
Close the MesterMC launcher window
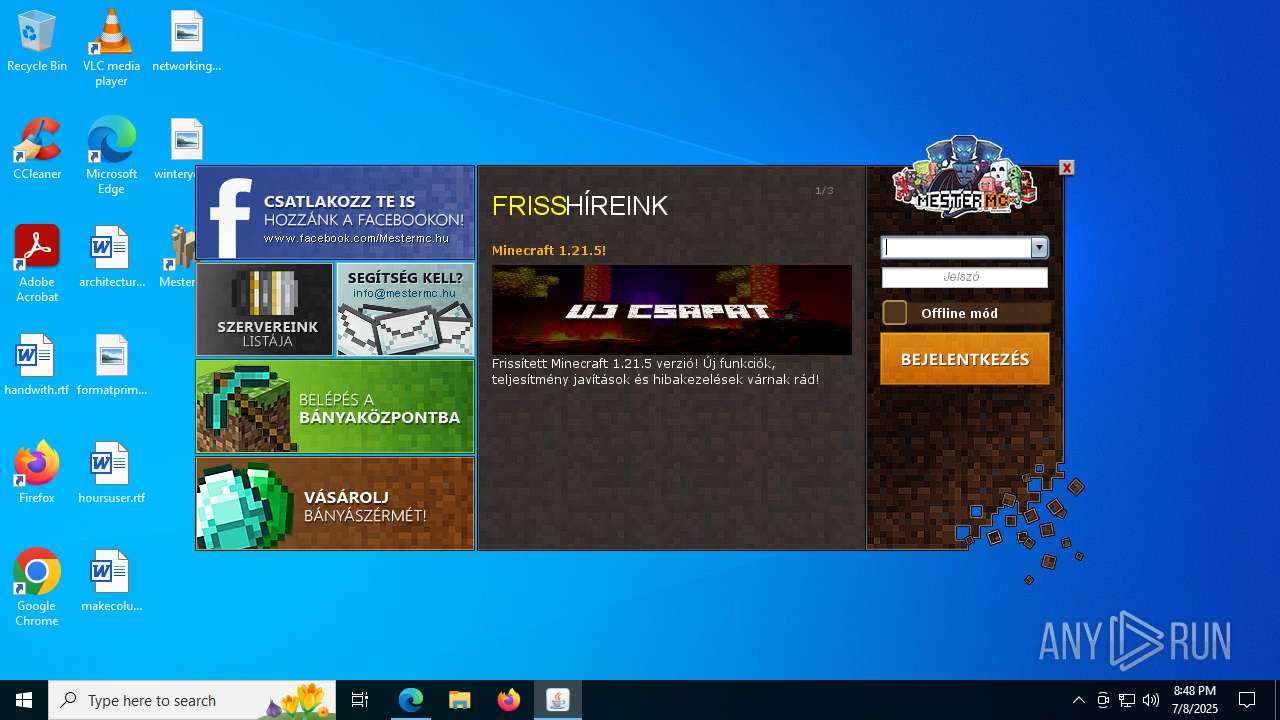tap(1067, 168)
